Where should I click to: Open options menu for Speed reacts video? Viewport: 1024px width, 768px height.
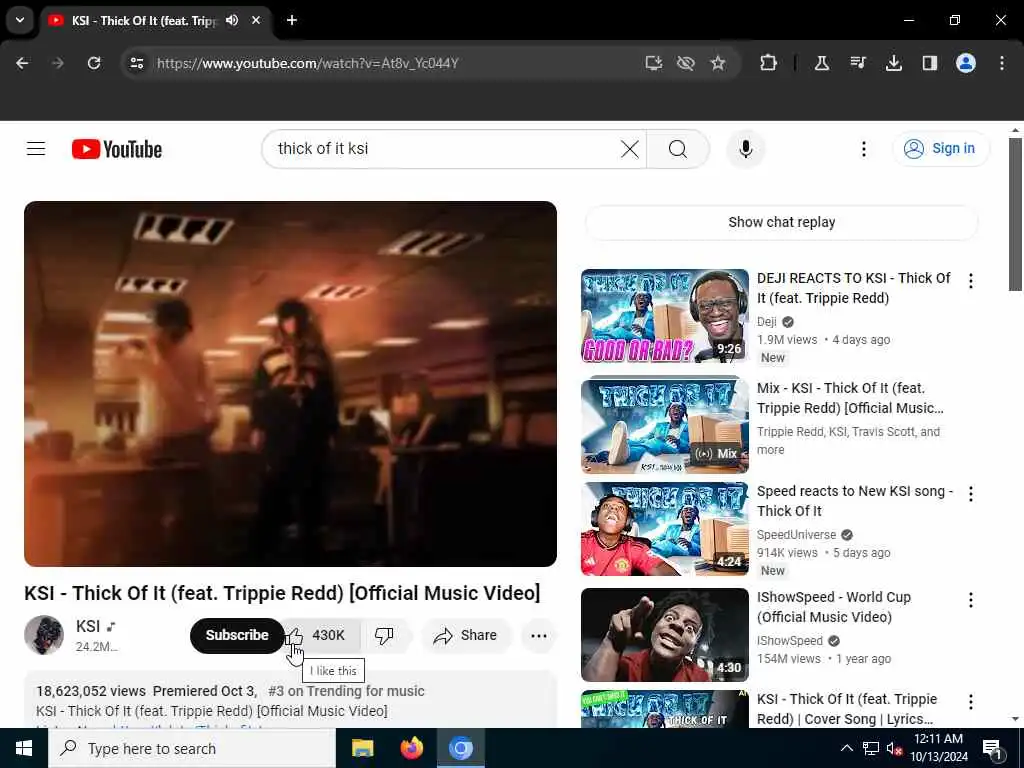970,494
